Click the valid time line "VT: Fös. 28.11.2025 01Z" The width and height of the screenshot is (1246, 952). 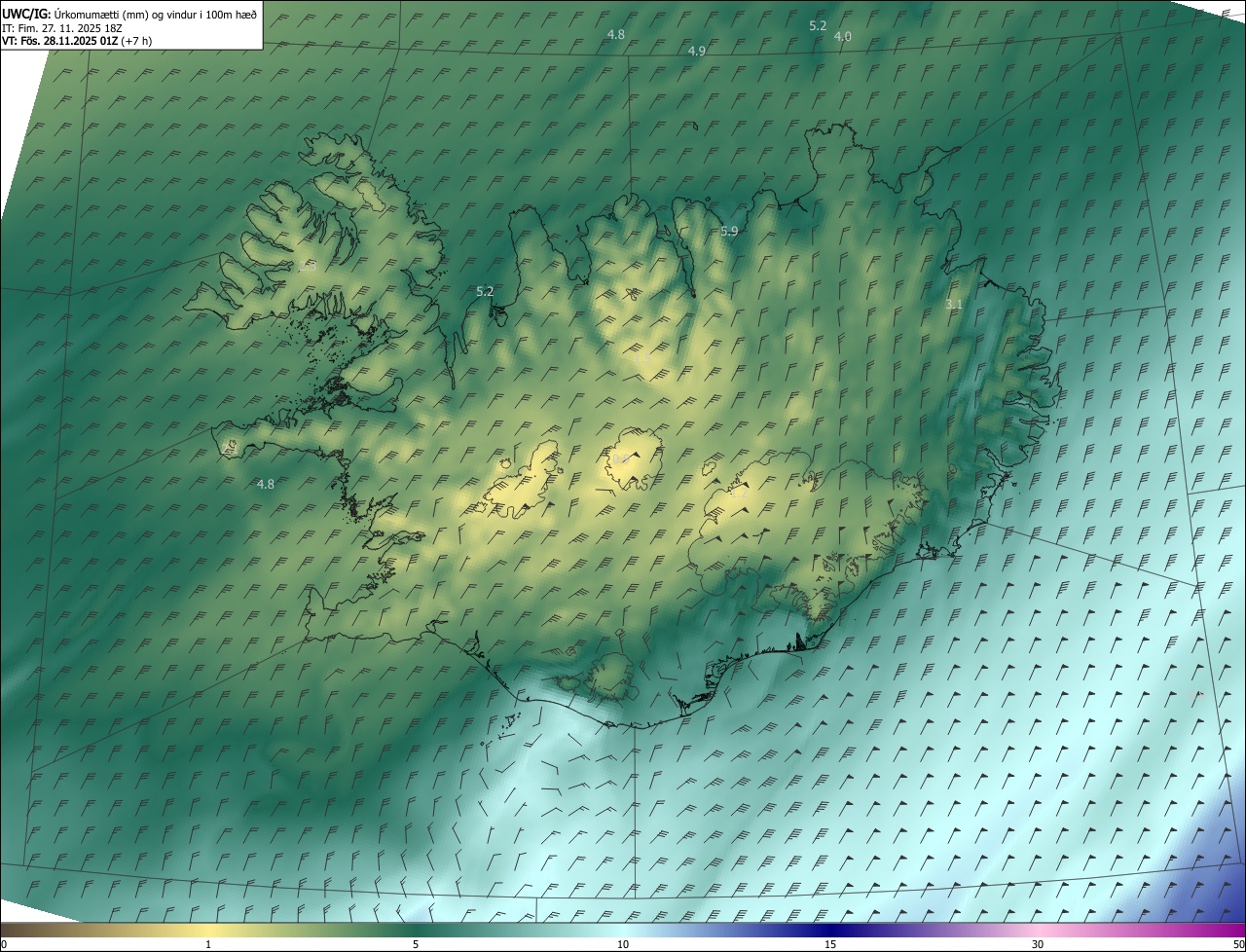pyautogui.click(x=59, y=41)
